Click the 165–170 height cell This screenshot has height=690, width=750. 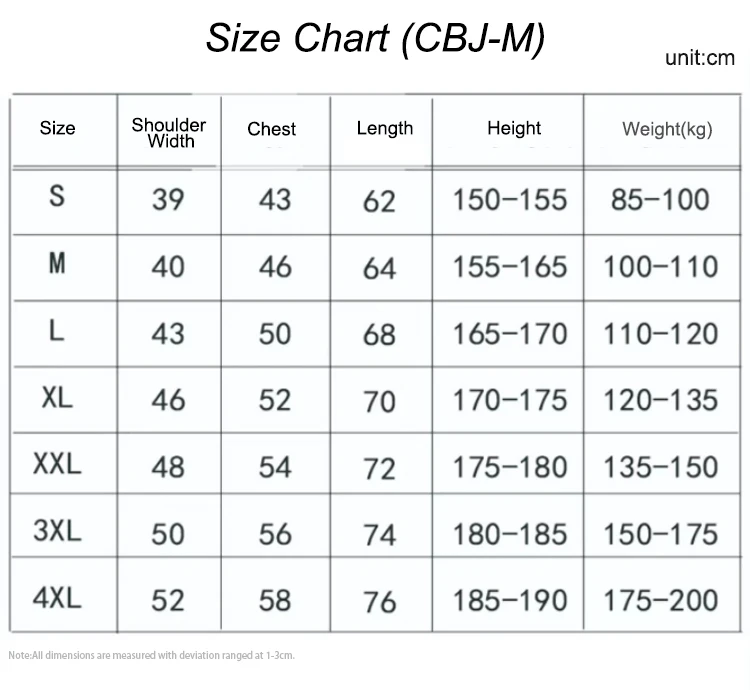[509, 333]
